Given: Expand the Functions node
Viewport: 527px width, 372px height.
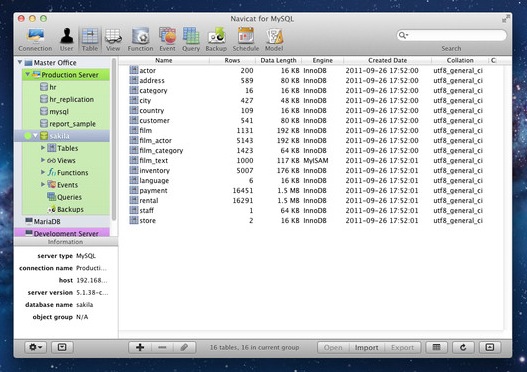Looking at the screenshot, I should [43, 172].
